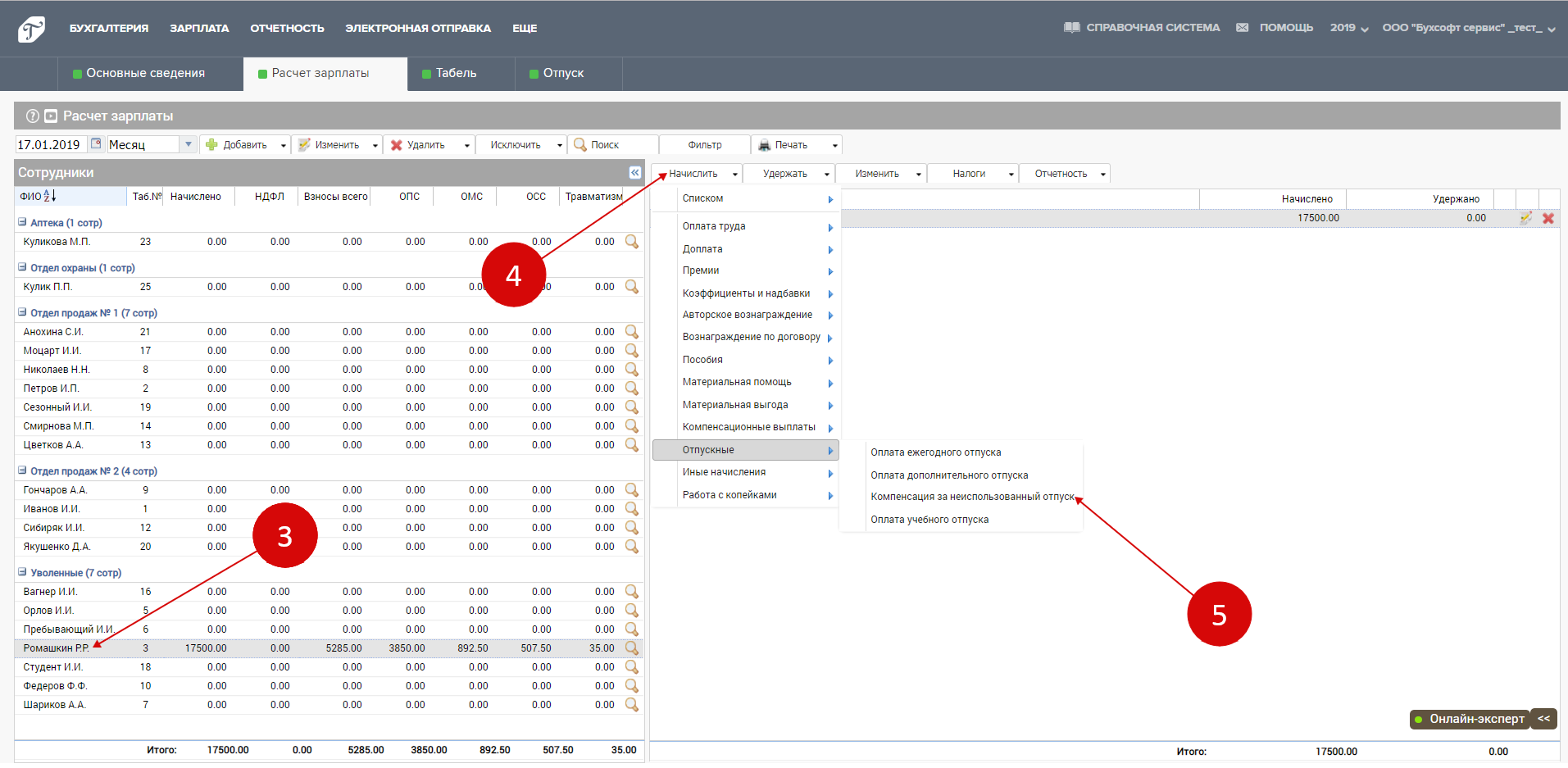Screen dimensions: 1568x768
Task: Open details magnifier for Смирнова М.П.
Action: tap(632, 425)
